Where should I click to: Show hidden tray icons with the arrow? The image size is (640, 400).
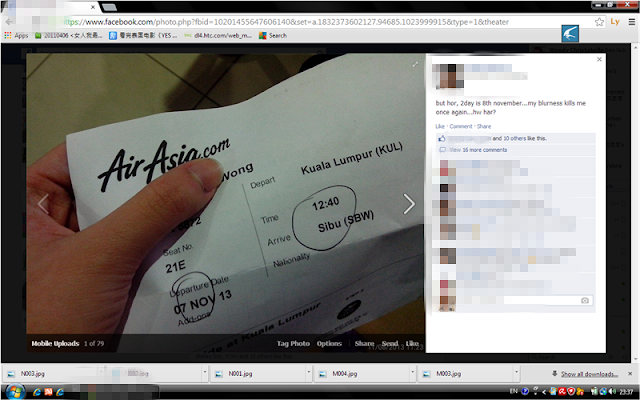[544, 392]
